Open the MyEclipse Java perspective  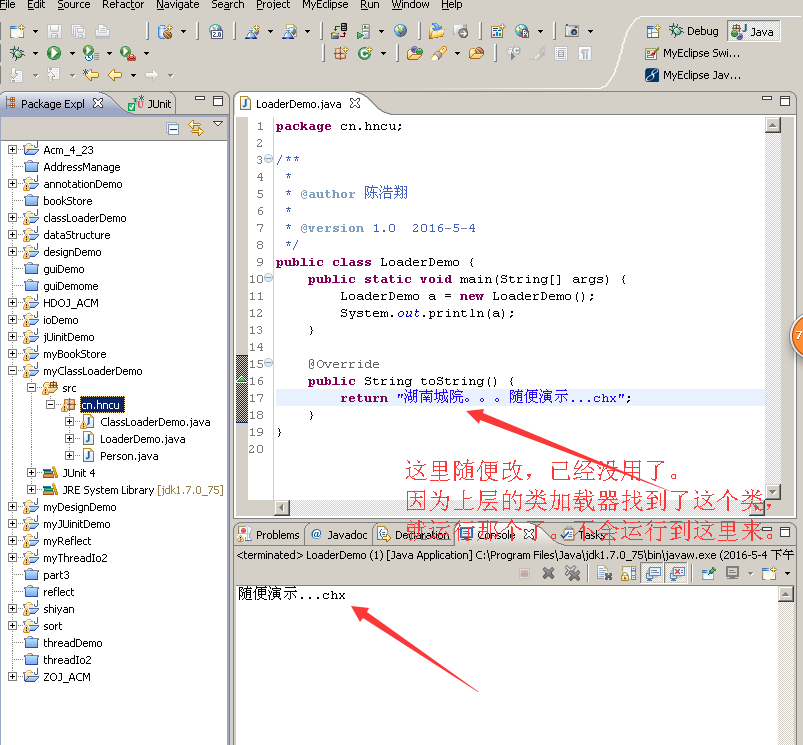pyautogui.click(x=693, y=75)
